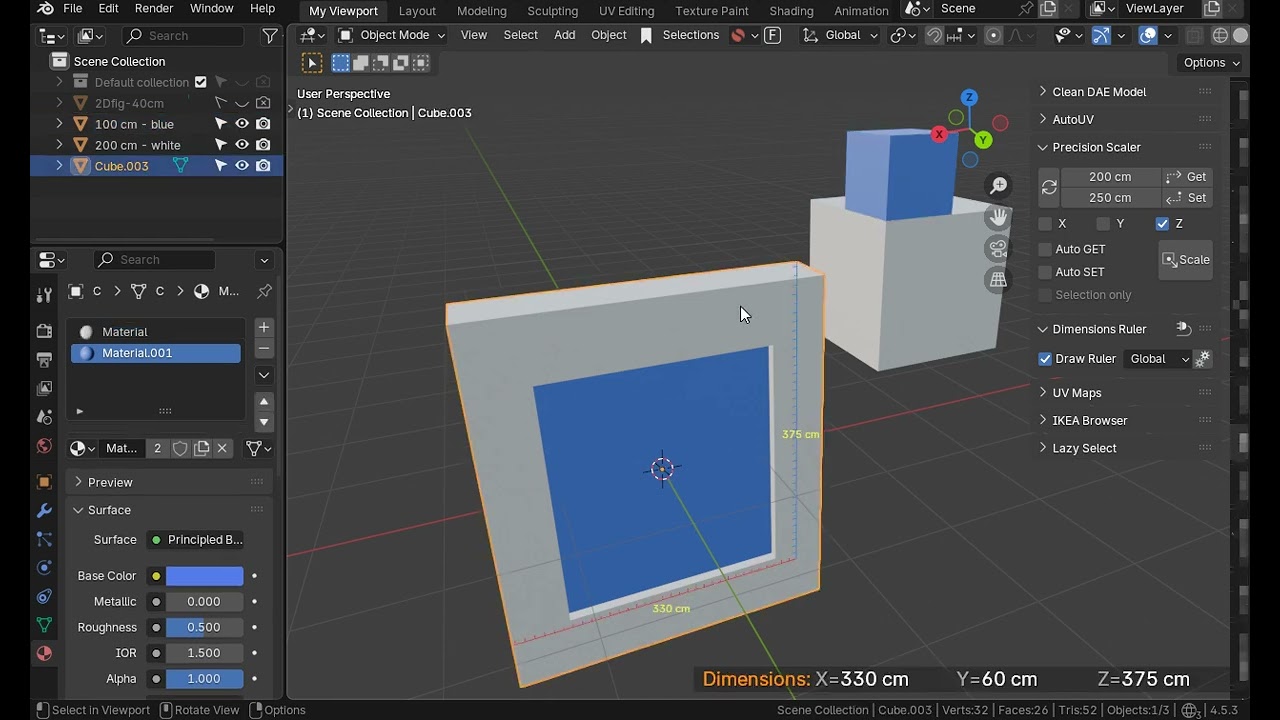Select the Material slot in list
Viewport: 1280px width, 720px height.
pos(156,332)
